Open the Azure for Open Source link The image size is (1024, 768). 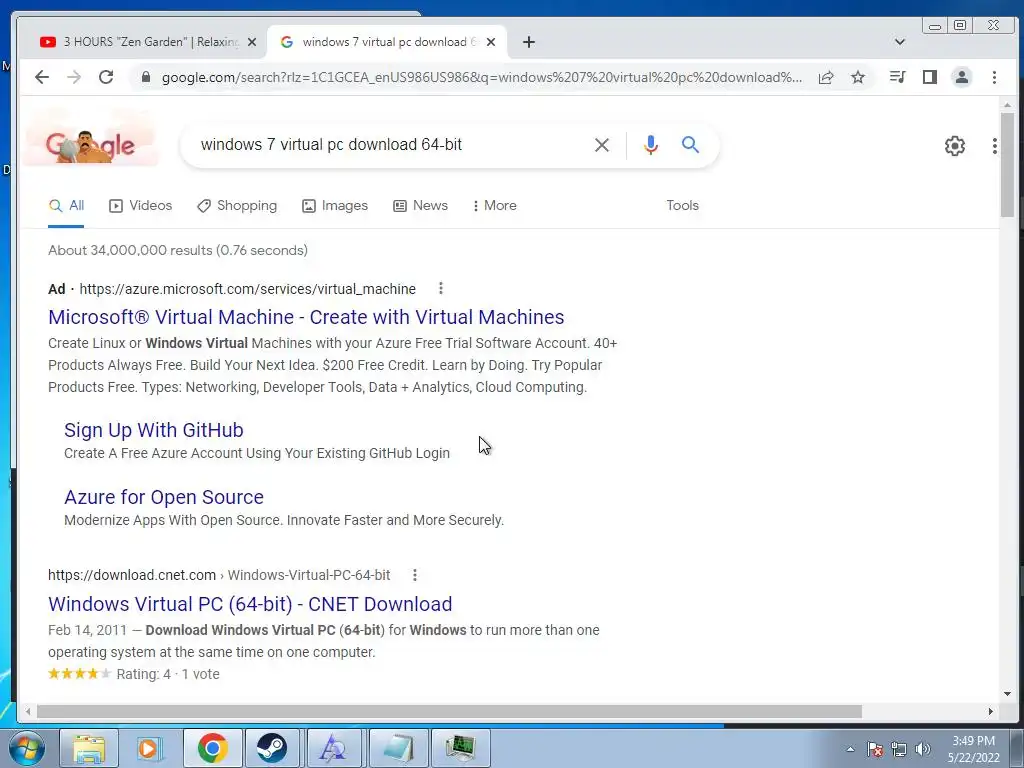164,497
